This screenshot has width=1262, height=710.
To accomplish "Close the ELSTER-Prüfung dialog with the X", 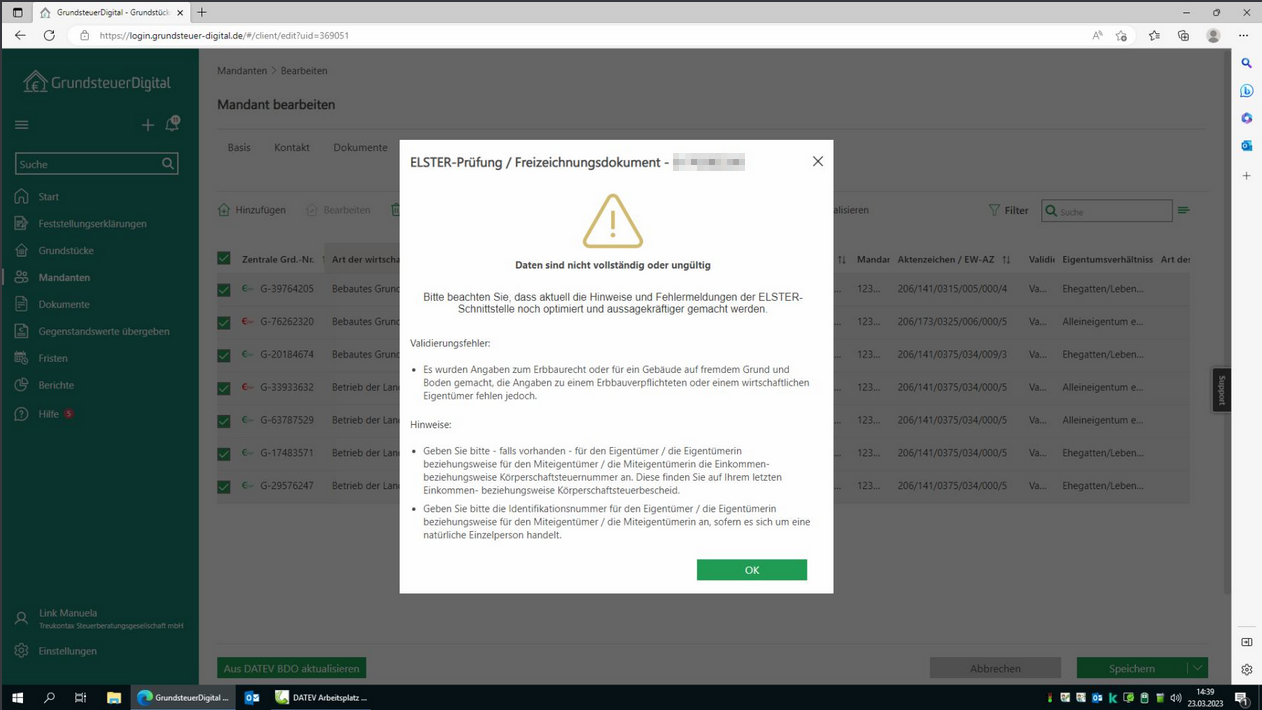I will 818,161.
